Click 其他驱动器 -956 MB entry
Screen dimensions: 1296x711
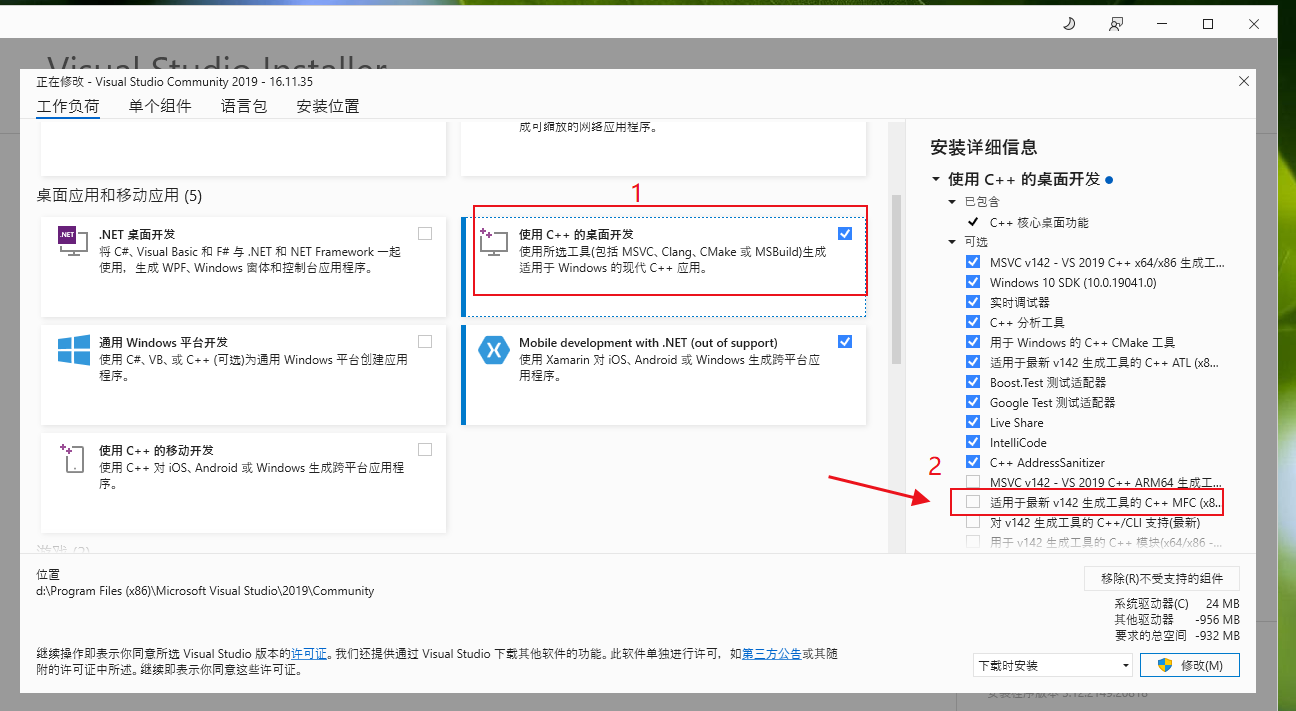pyautogui.click(x=1176, y=620)
